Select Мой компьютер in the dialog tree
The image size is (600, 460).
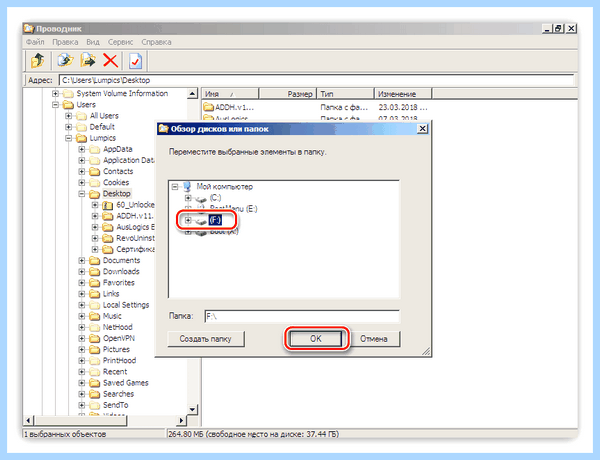(225, 187)
